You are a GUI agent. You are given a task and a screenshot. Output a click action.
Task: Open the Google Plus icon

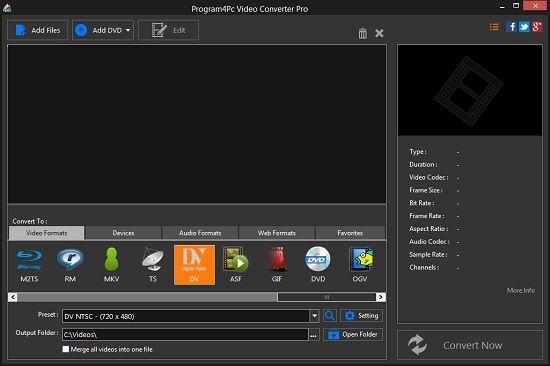537,27
